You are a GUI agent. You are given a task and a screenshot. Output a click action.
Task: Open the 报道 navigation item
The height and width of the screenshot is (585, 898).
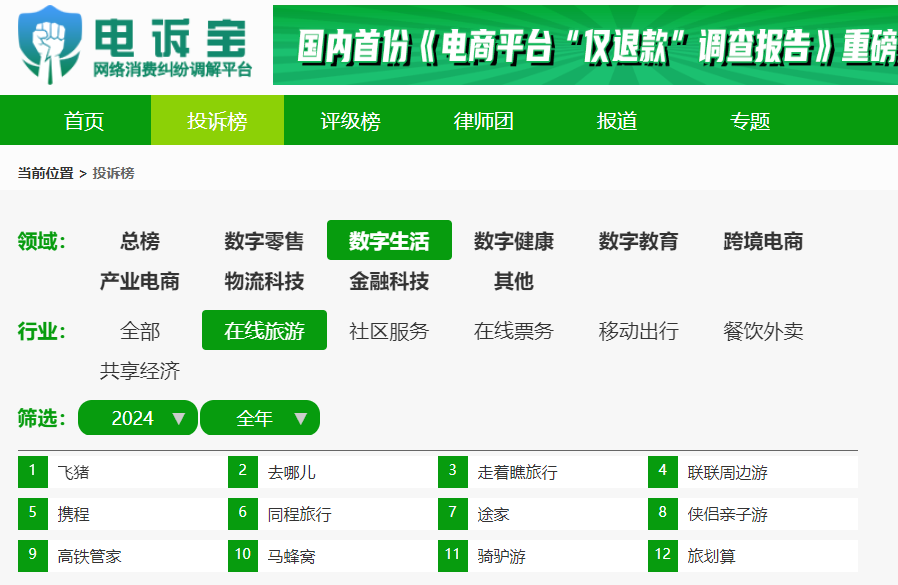tap(617, 121)
